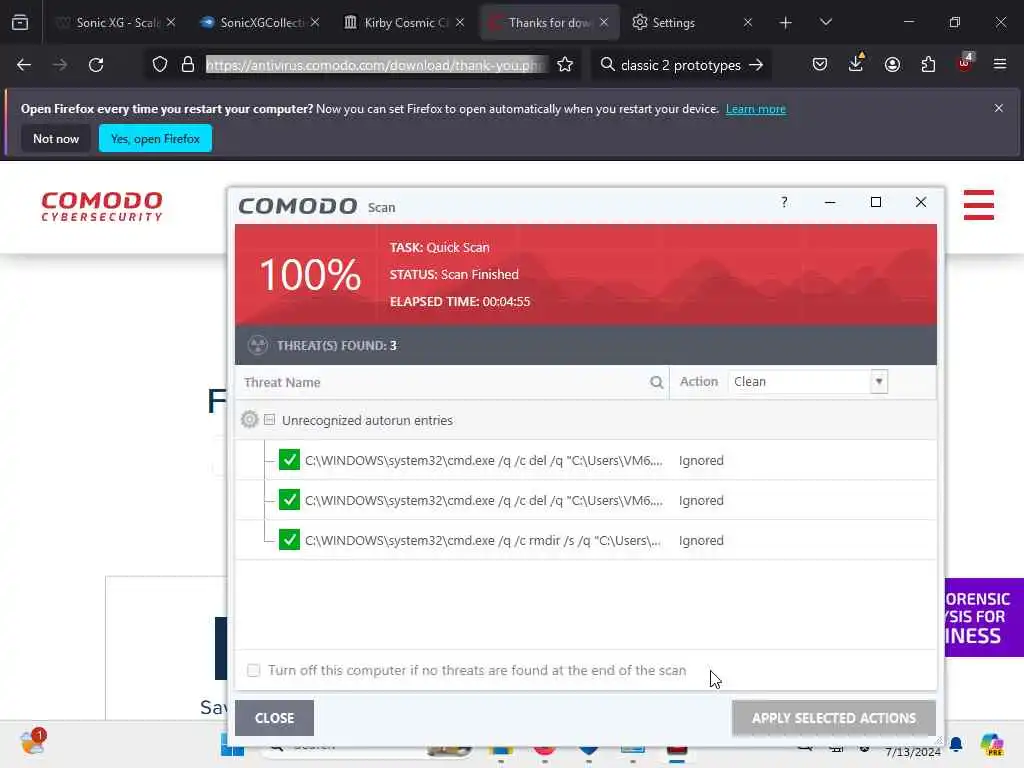Open Comodo scan help question mark
Screen dimensions: 1024x768
(784, 202)
